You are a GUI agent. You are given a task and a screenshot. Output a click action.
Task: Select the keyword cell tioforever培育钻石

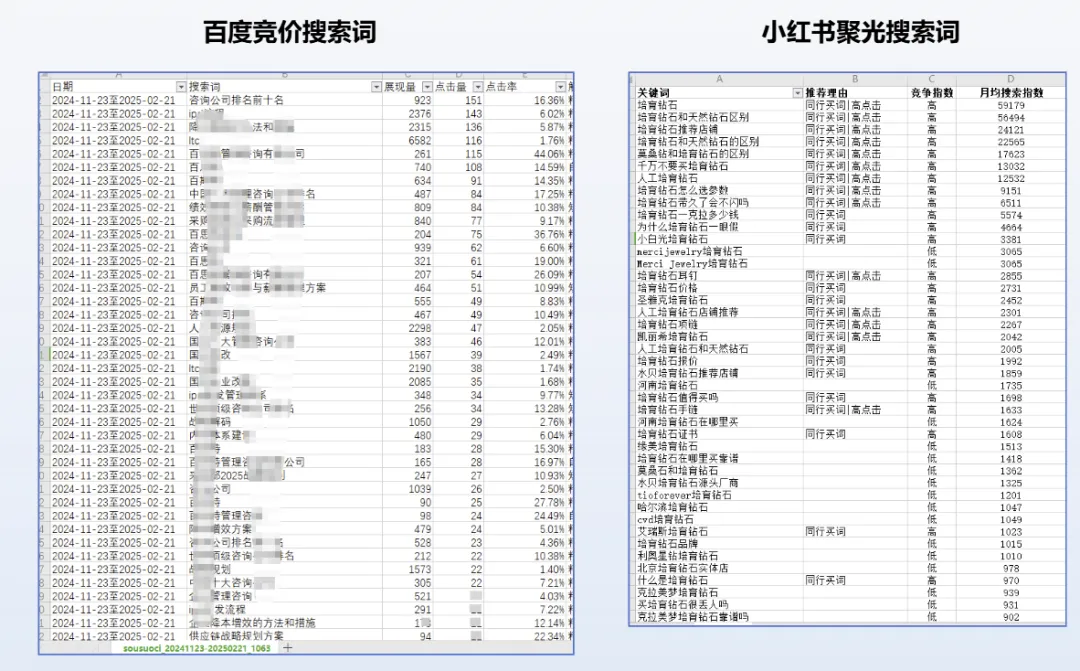tap(719, 495)
